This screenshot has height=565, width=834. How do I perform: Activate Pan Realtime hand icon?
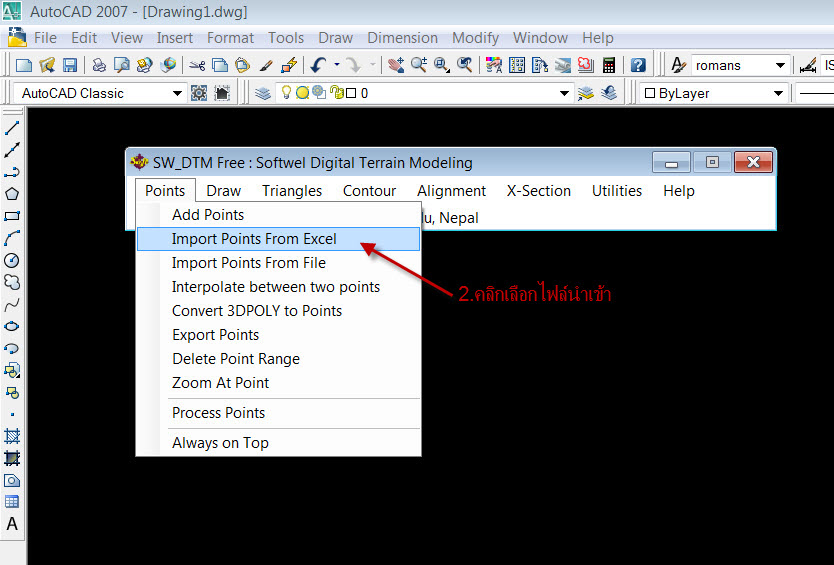396,65
